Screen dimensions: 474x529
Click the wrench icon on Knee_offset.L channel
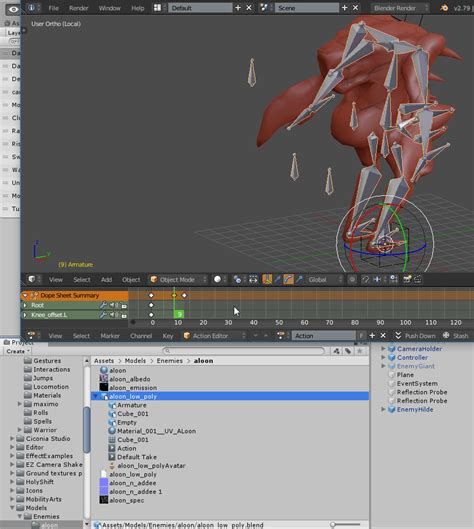pyautogui.click(x=103, y=315)
